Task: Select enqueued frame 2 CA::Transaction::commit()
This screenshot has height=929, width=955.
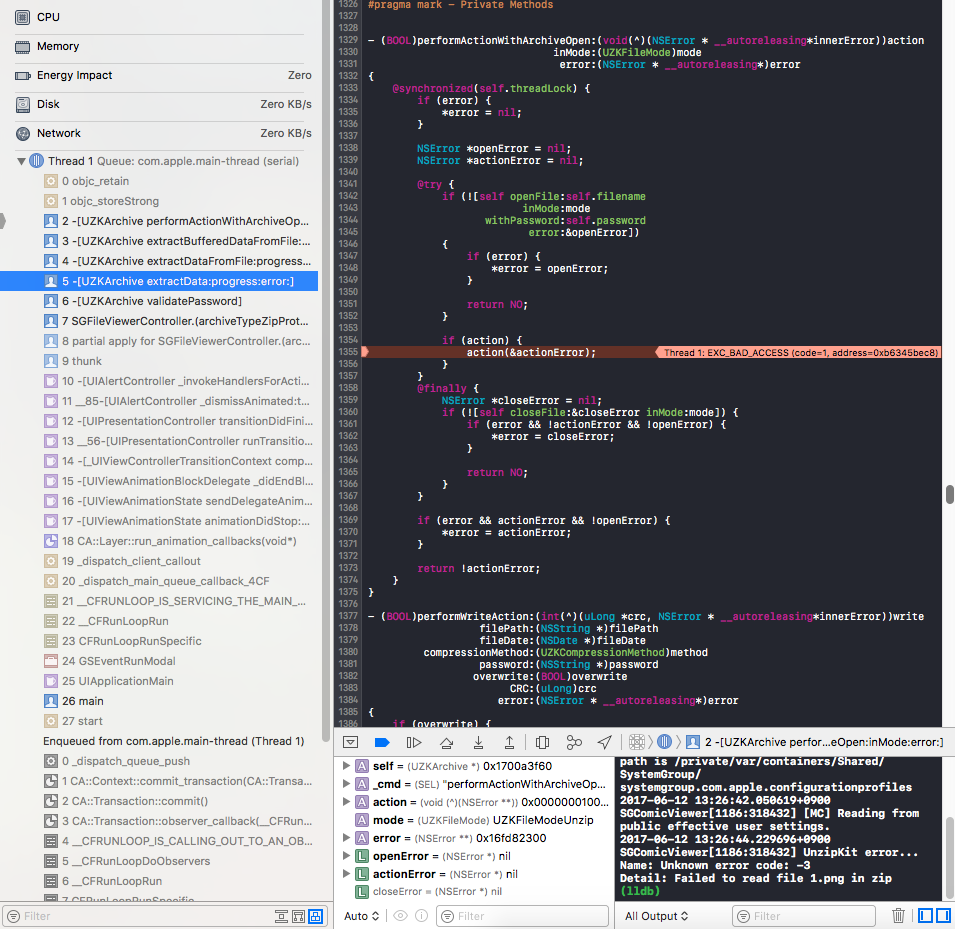Action: pyautogui.click(x=159, y=801)
